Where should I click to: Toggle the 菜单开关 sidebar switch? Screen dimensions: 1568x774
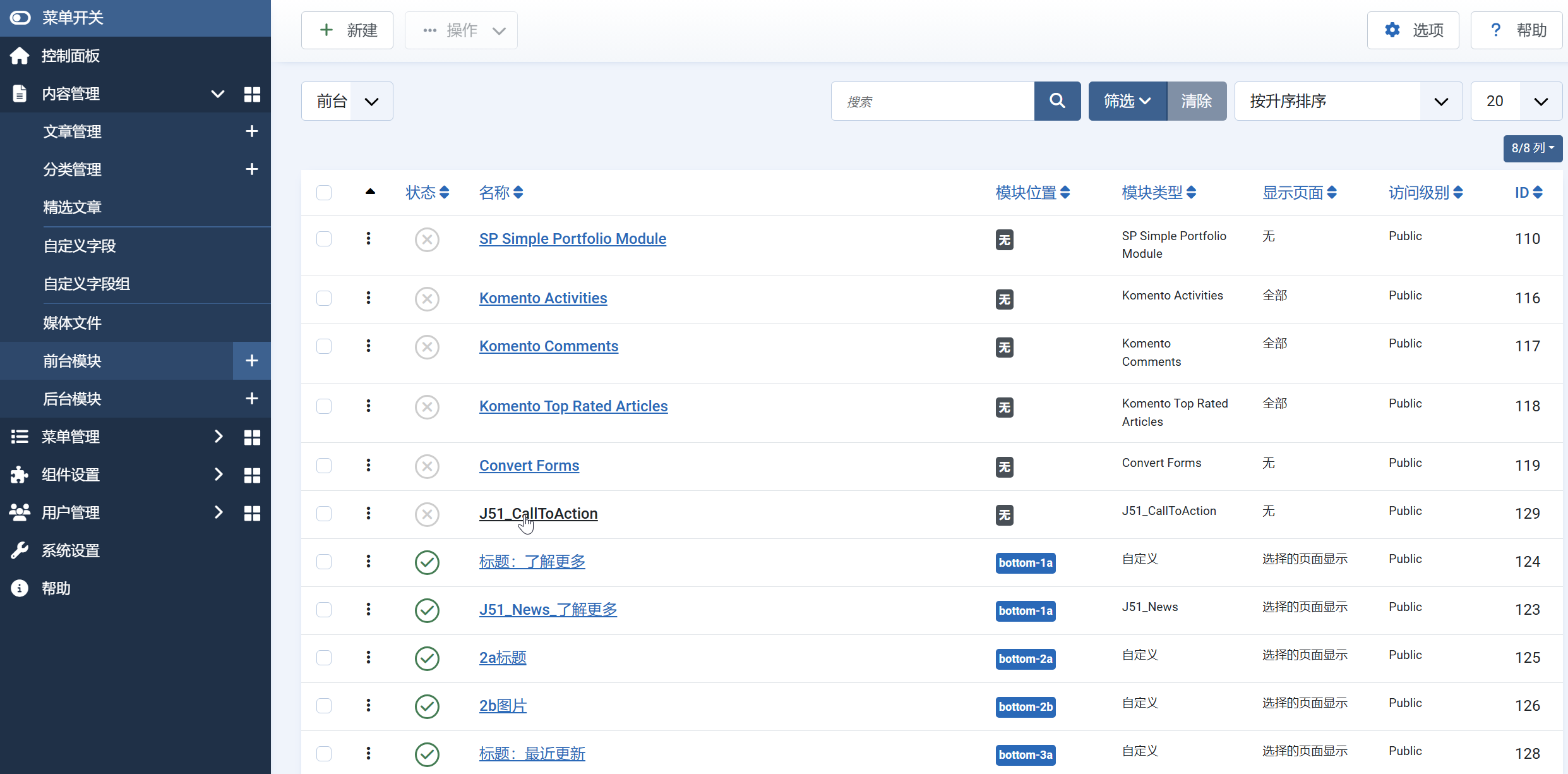click(x=20, y=18)
